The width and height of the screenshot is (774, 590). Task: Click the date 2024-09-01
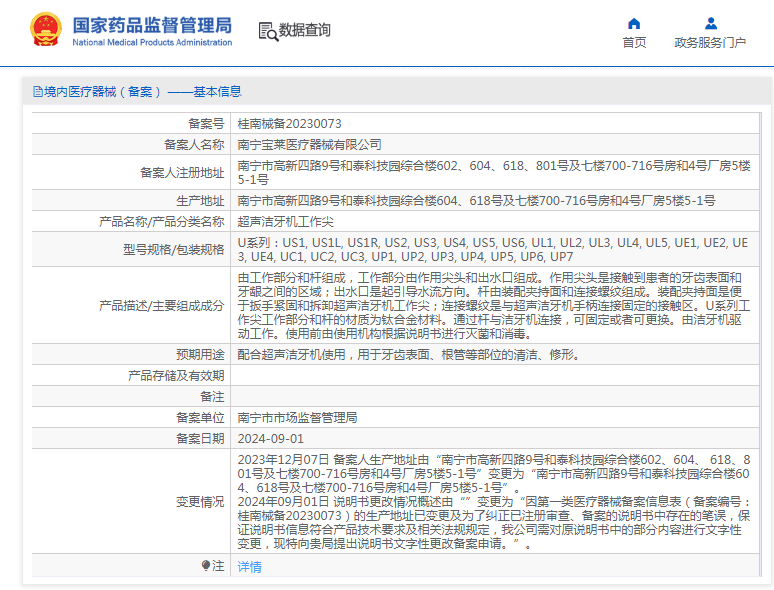[271, 438]
